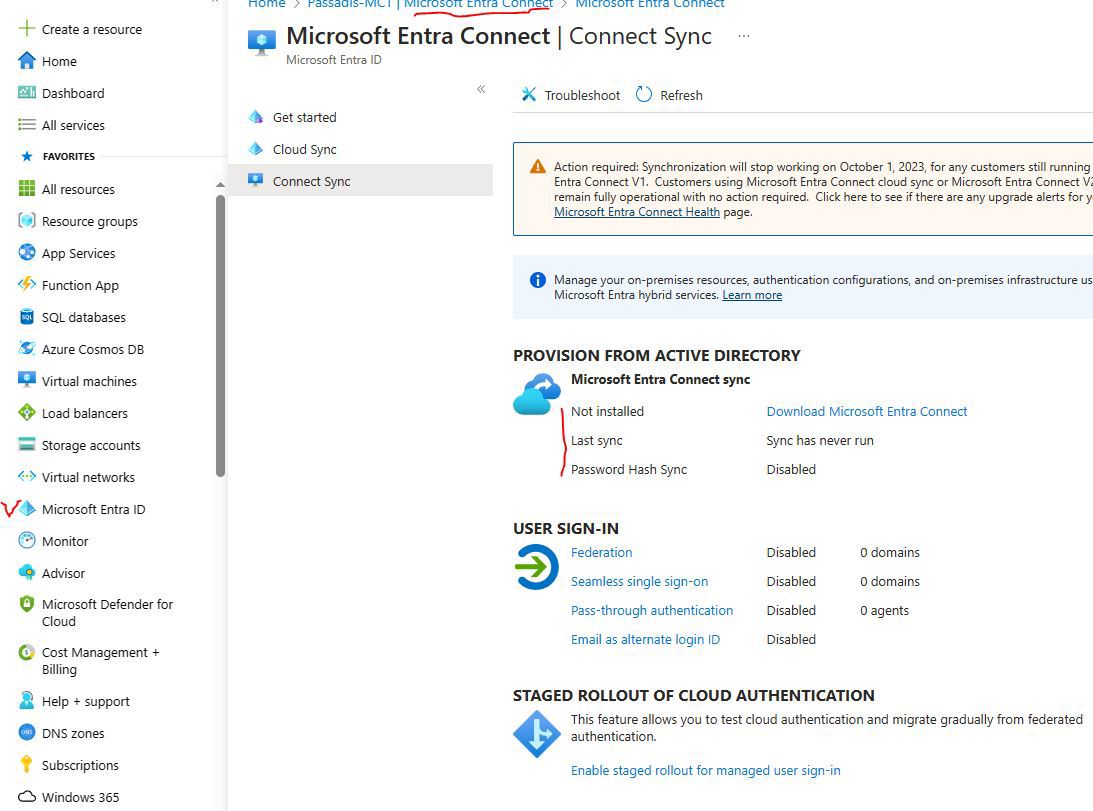The width and height of the screenshot is (1093, 811).
Task: Navigate to Home via the breadcrumb
Action: [266, 4]
